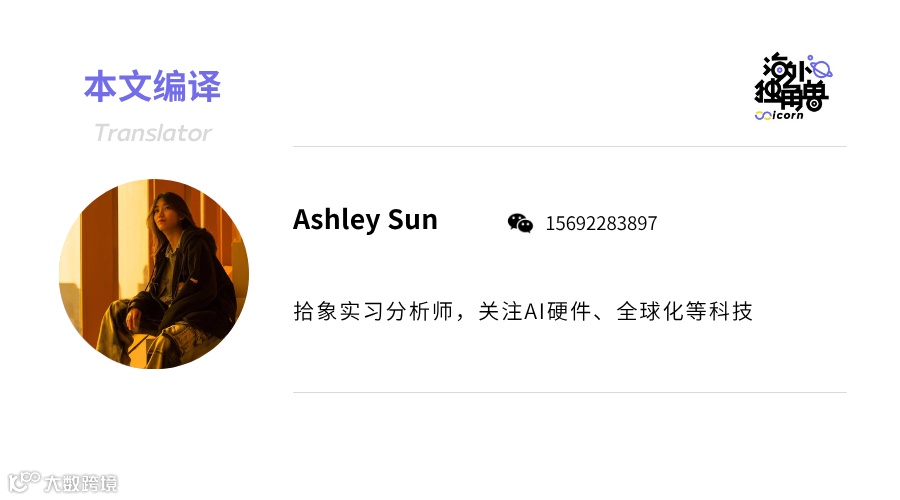The width and height of the screenshot is (900, 500).
Task: Click the purple planet icon in the logo
Action: point(821,68)
